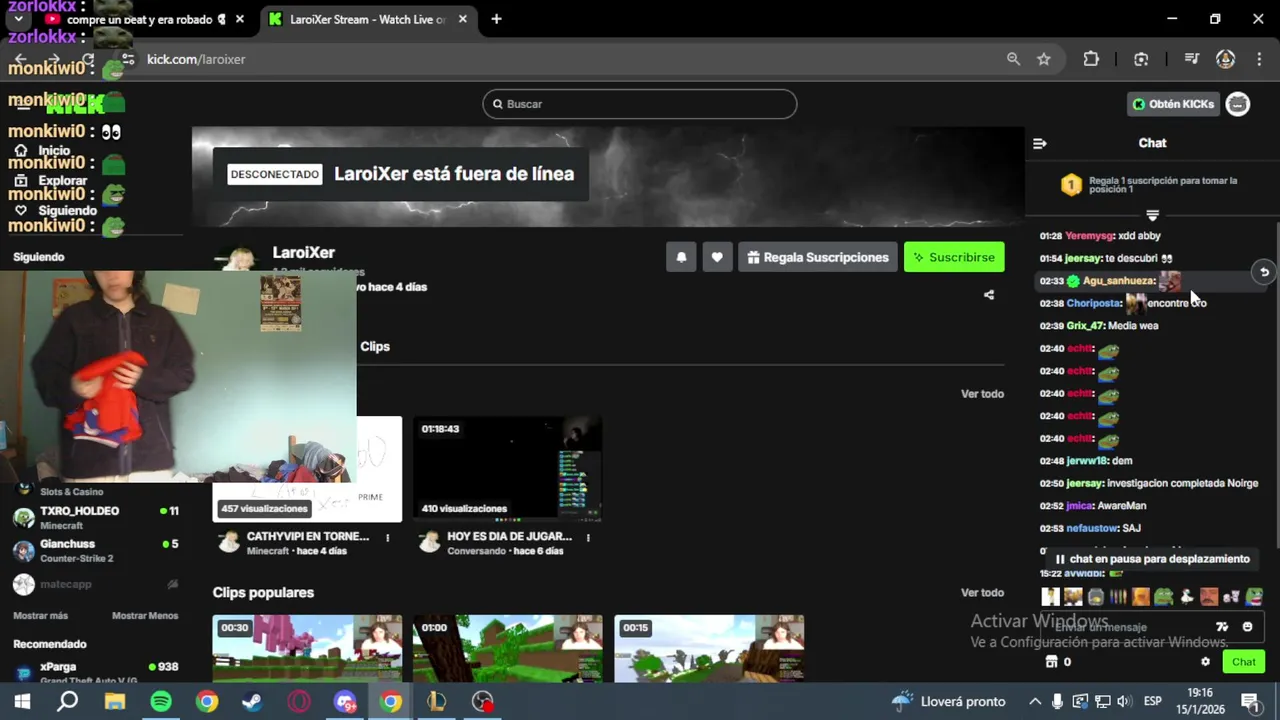Viewport: 1280px width, 720px height.
Task: Open user profile avatar in header
Action: click(1238, 104)
